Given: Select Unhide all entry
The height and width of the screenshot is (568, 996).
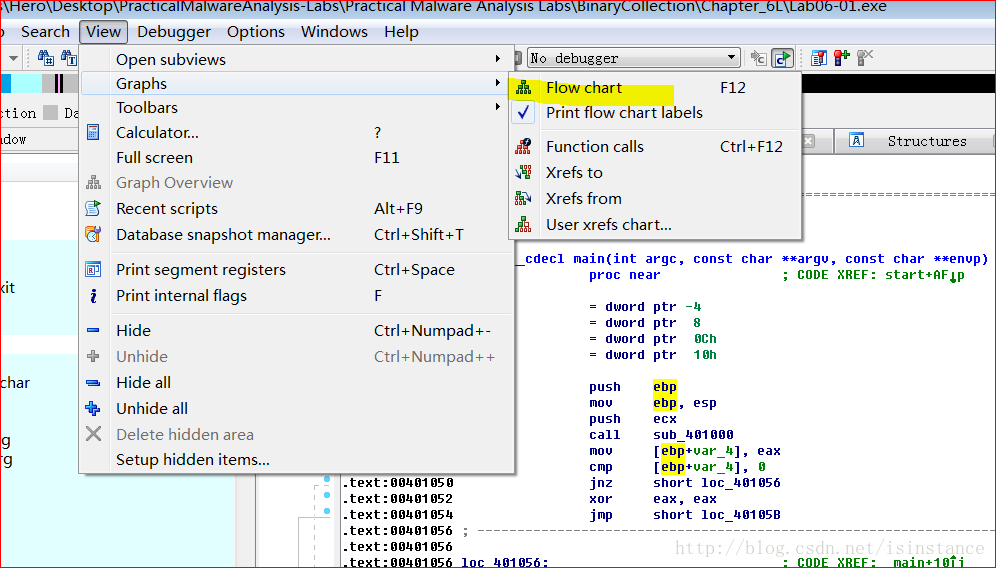Looking at the screenshot, I should click(x=297, y=409).
